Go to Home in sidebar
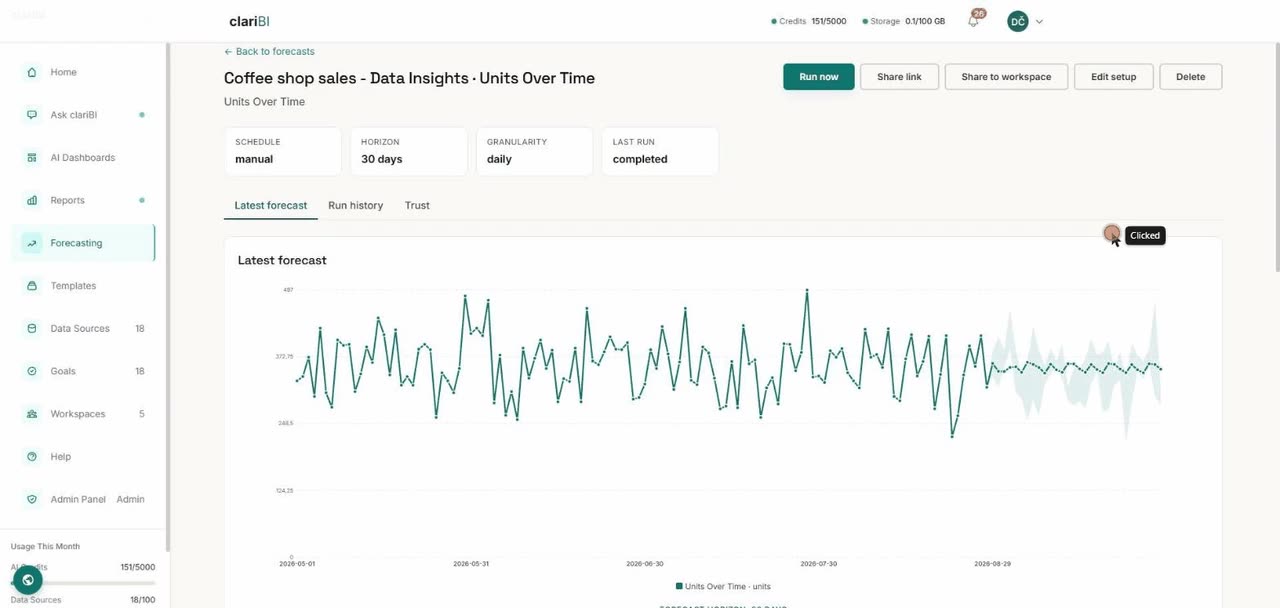1280x608 pixels. pyautogui.click(x=84, y=72)
